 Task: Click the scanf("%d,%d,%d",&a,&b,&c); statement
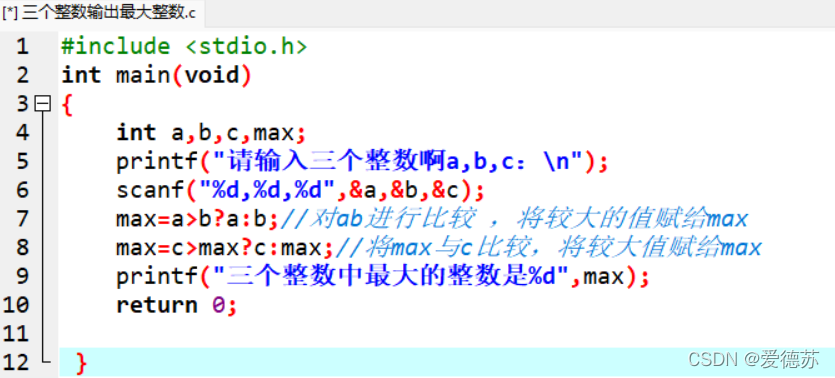coord(300,191)
